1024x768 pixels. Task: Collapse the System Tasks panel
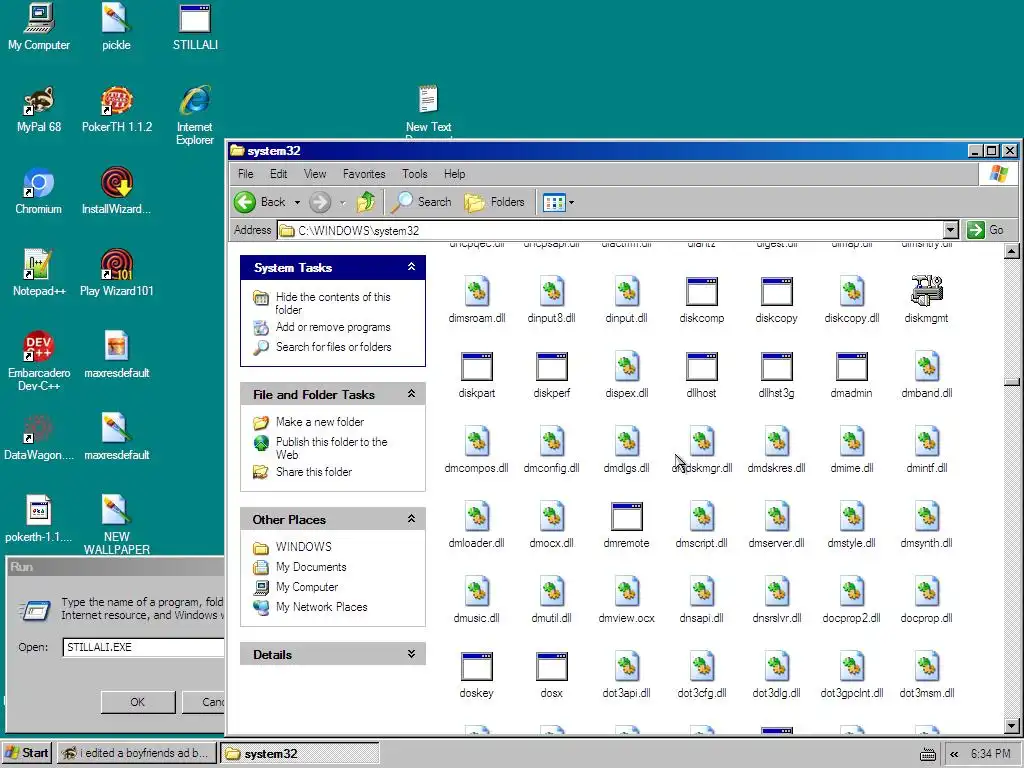[x=411, y=266]
